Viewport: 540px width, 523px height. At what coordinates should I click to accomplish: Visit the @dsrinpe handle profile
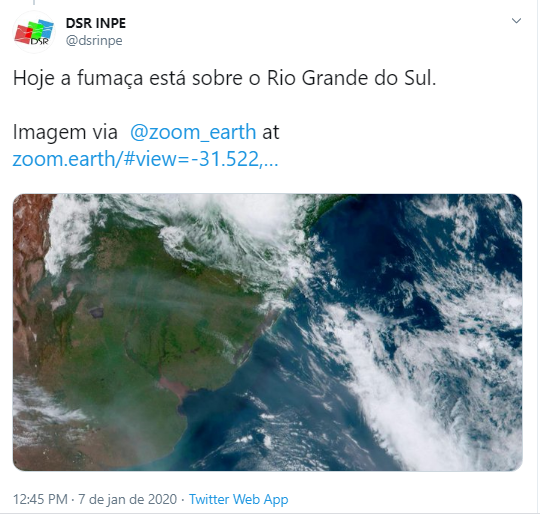[94, 41]
